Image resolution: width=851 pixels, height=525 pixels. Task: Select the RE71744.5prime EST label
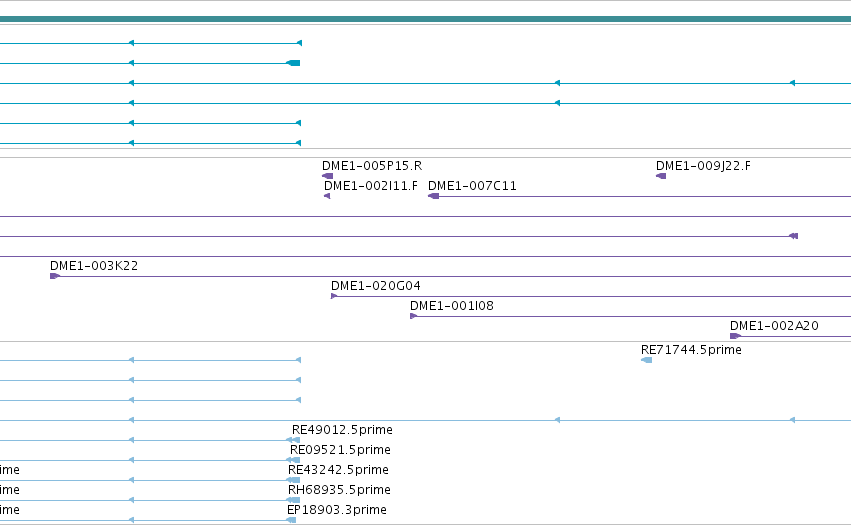point(691,350)
